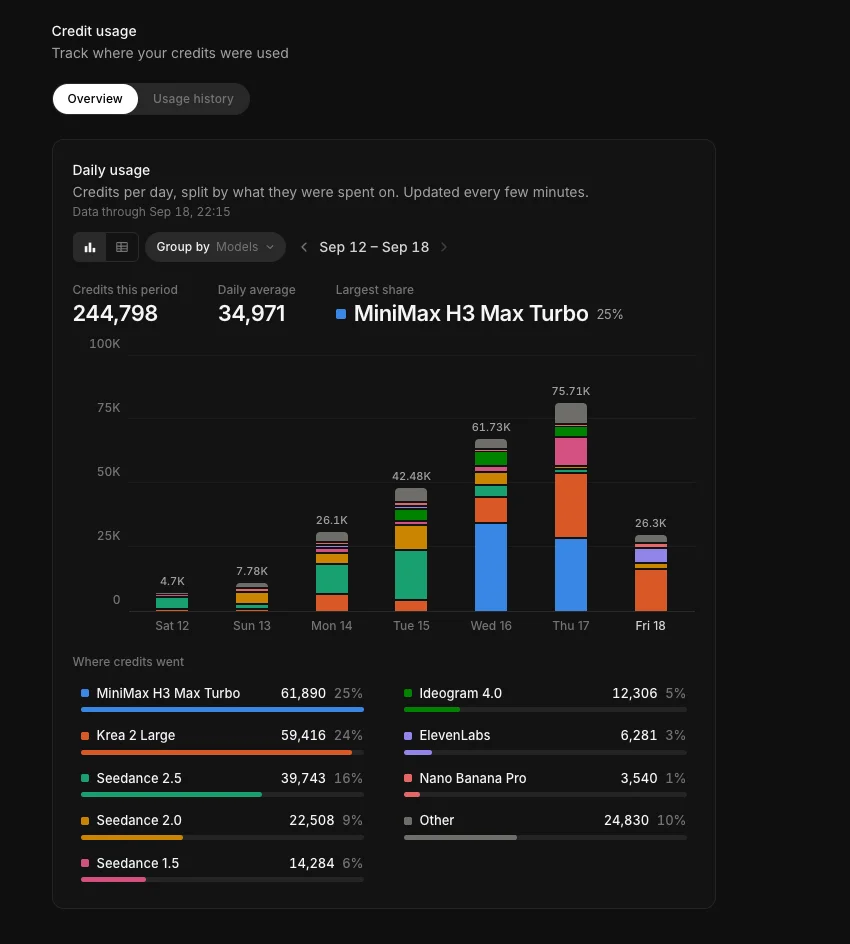Click the Krea 2 Large orange swatch
850x944 pixels.
pos(85,736)
